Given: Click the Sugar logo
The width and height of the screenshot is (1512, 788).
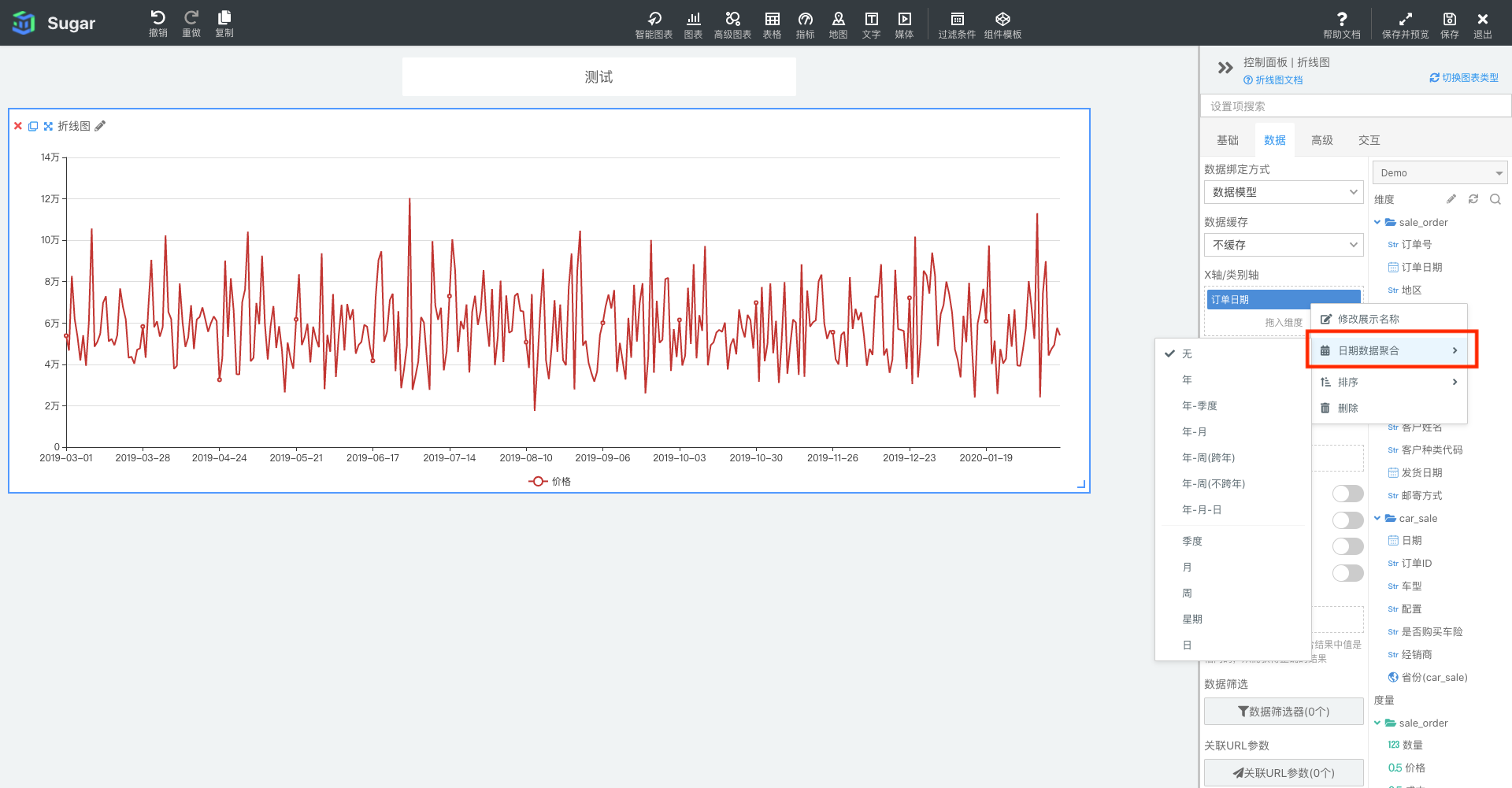Looking at the screenshot, I should pyautogui.click(x=54, y=23).
